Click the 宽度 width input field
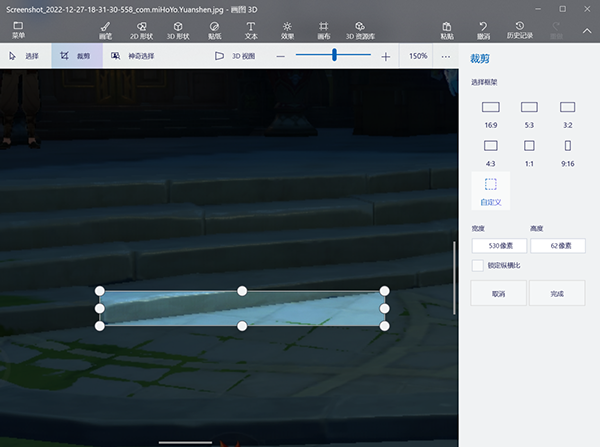Viewport: 600px width, 447px height. (x=499, y=245)
